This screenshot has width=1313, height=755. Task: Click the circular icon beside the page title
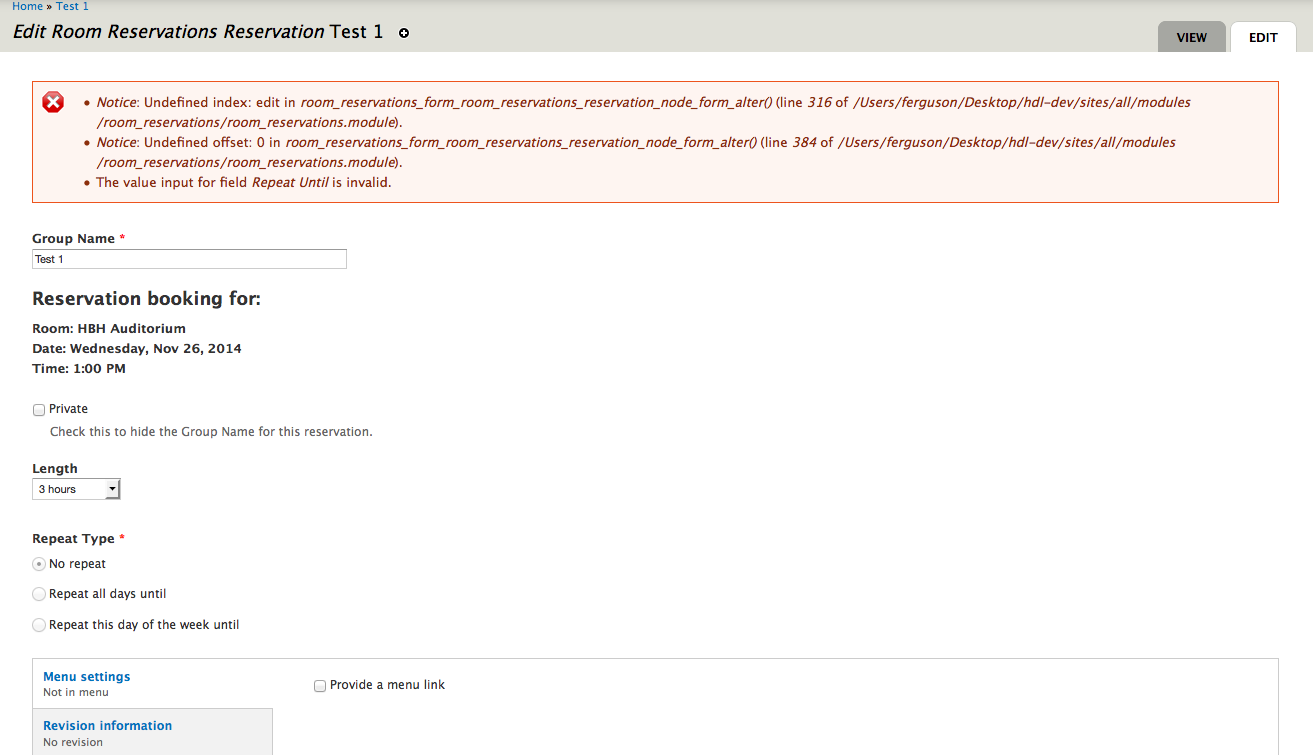coord(404,33)
